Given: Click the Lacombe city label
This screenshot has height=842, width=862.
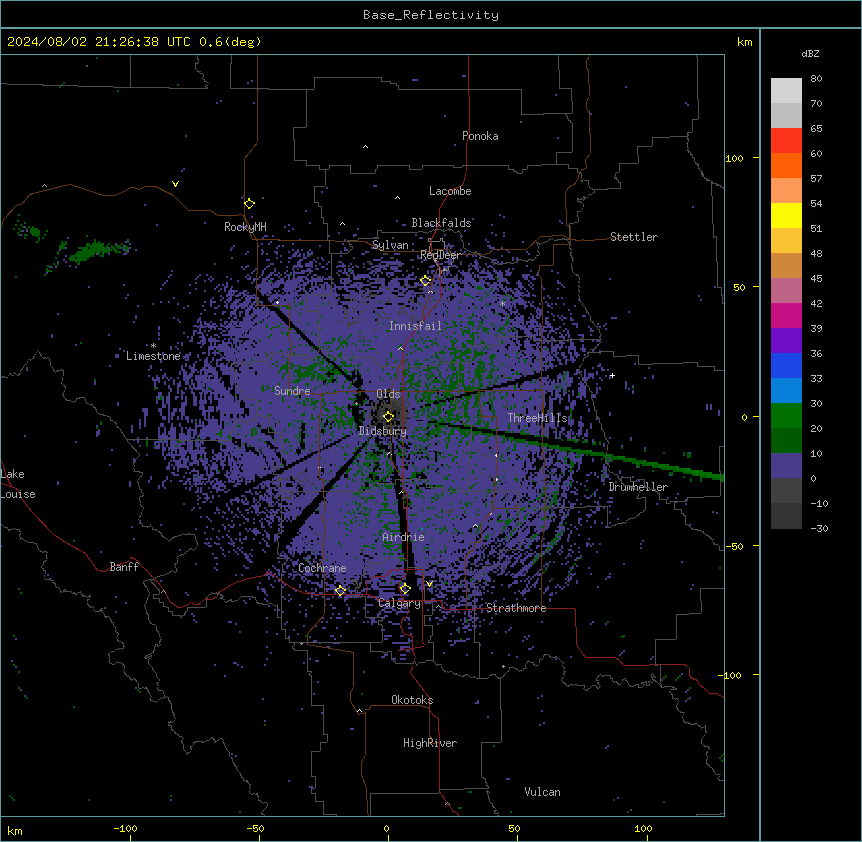Looking at the screenshot, I should [450, 191].
